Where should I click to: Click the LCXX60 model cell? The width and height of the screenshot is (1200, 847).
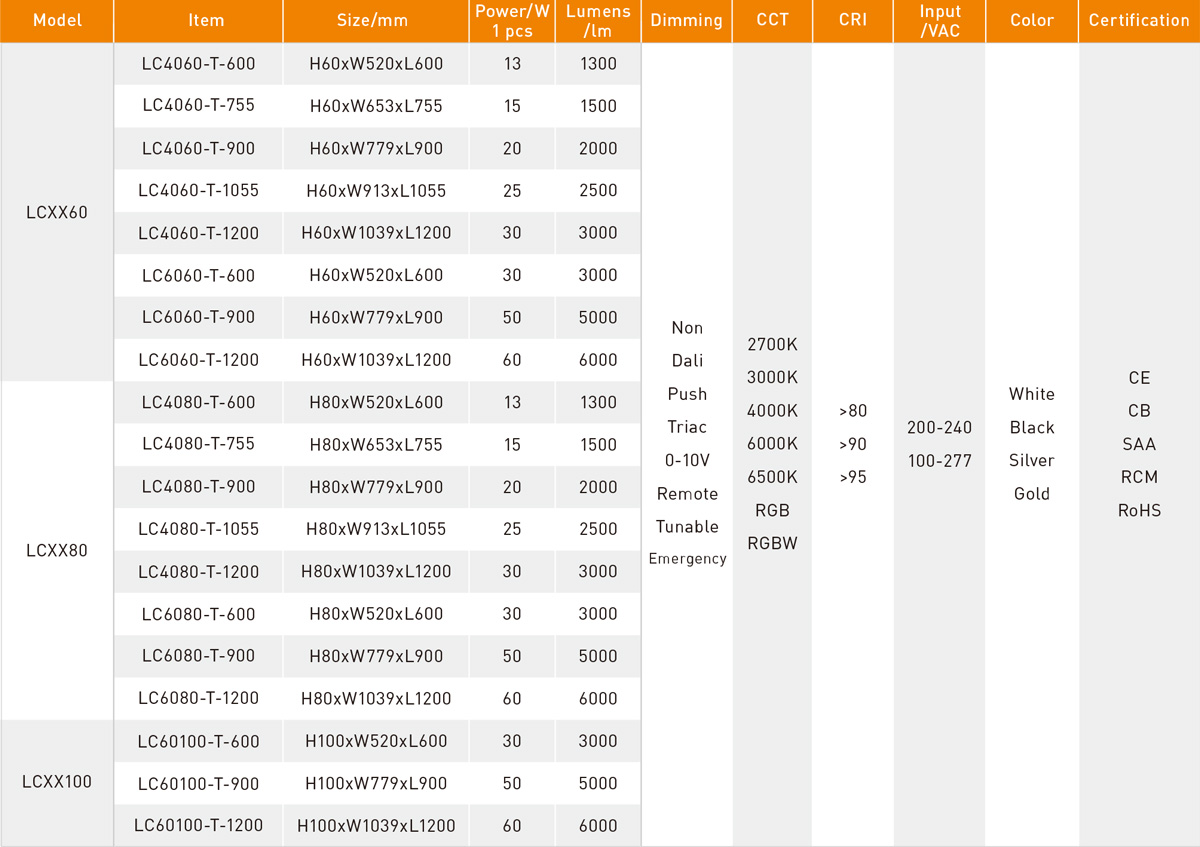(57, 212)
